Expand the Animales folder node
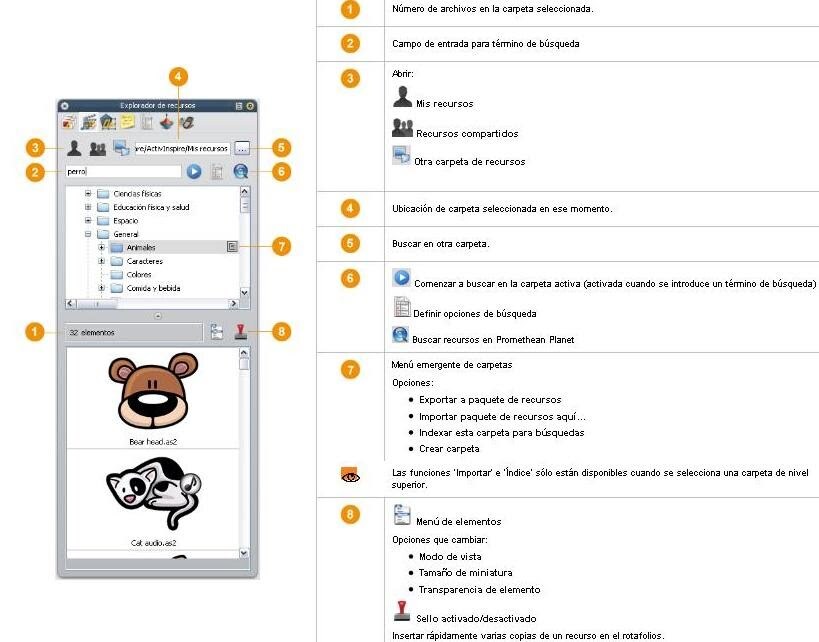Viewport: 819px width, 642px height. pos(101,247)
